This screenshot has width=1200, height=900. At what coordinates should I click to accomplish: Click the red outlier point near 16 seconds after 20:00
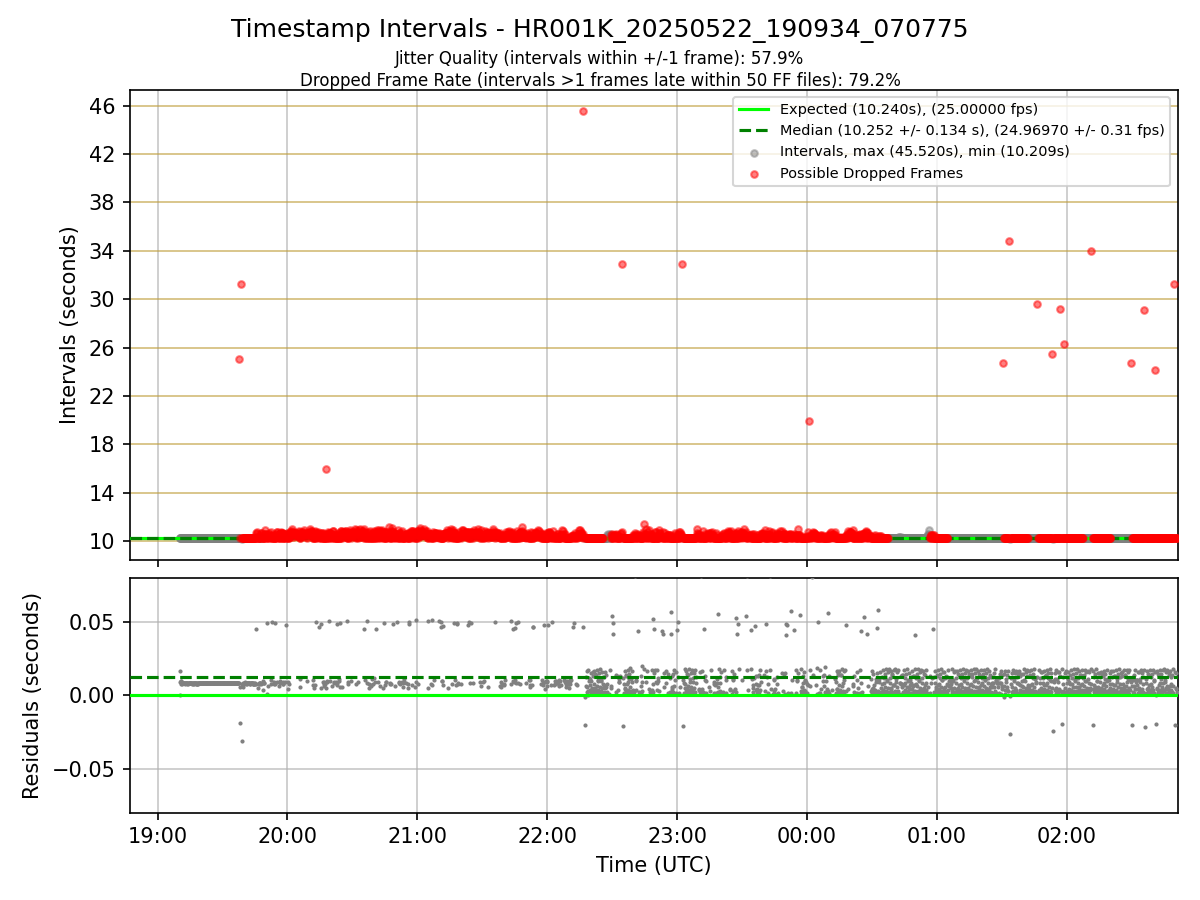click(x=326, y=469)
